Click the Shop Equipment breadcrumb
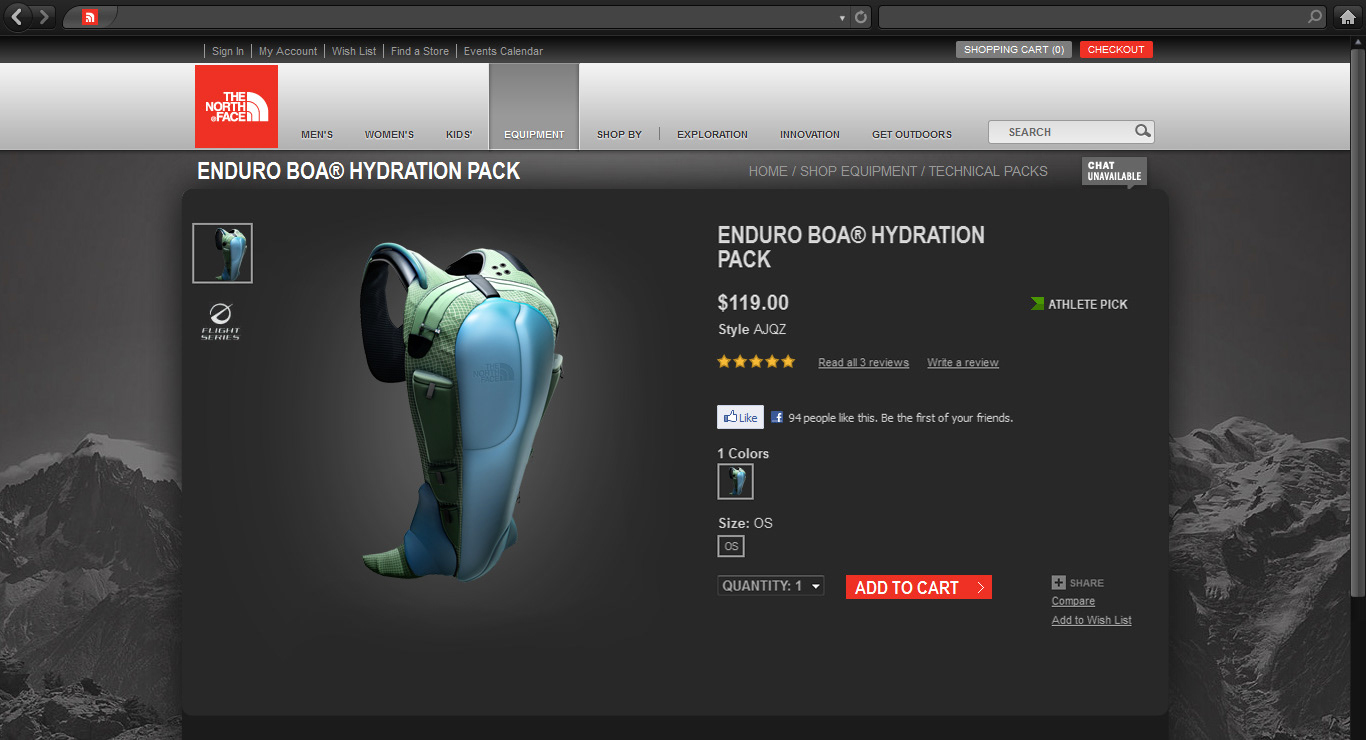 (858, 171)
